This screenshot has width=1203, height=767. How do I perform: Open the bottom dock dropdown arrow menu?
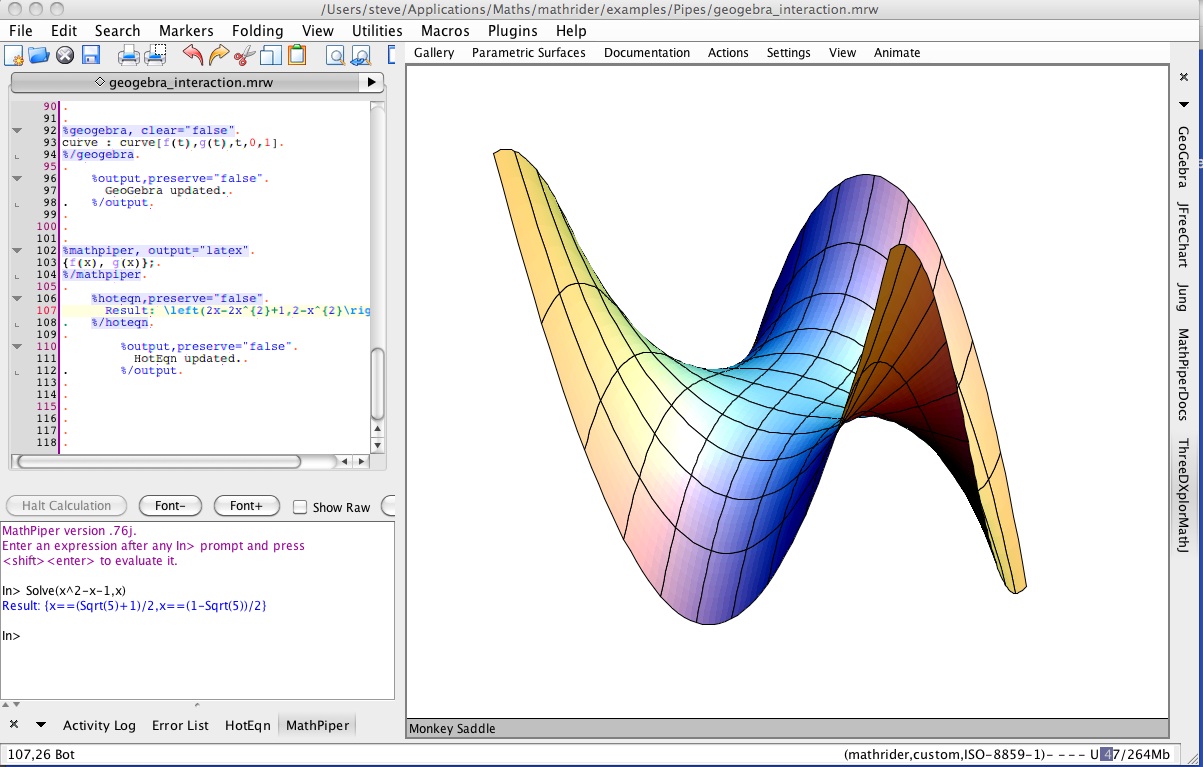(41, 725)
